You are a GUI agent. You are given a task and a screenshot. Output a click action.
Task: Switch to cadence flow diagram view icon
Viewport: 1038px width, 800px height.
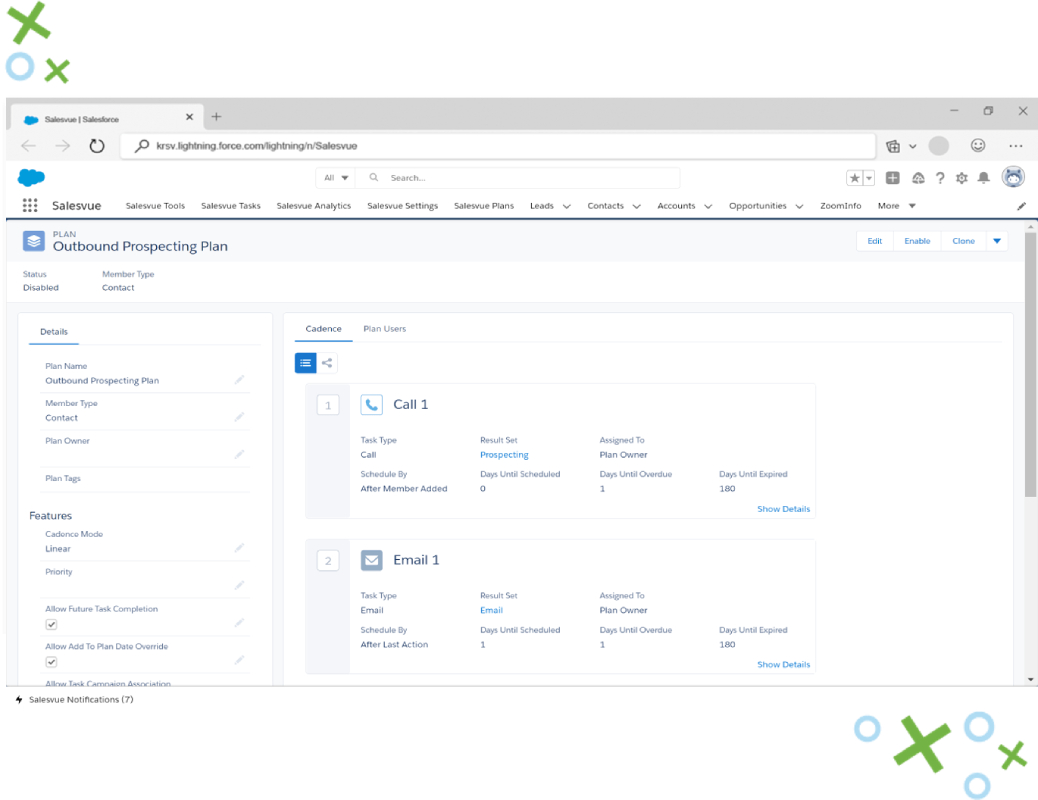(x=327, y=363)
